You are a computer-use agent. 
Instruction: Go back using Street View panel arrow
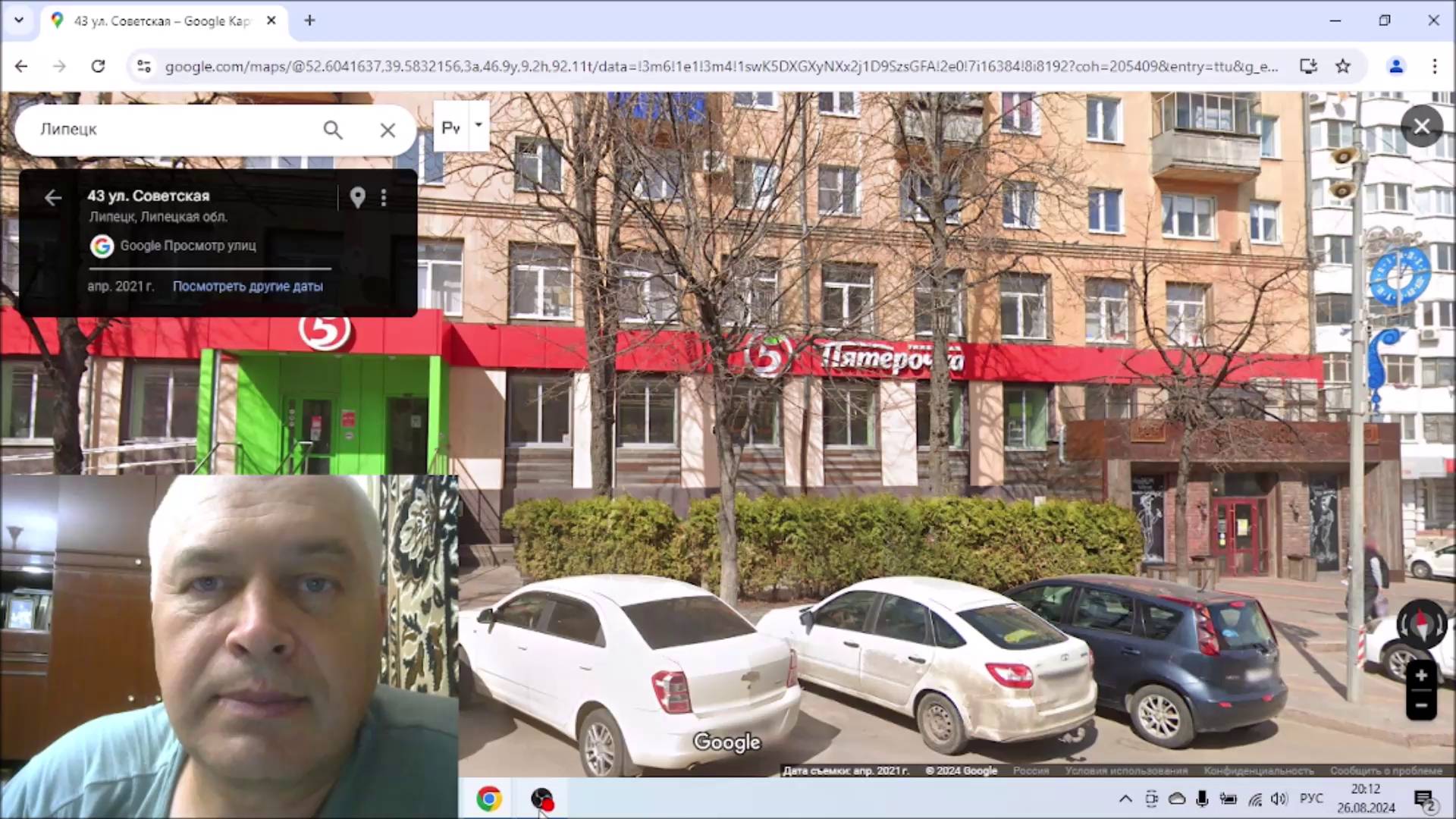pyautogui.click(x=52, y=198)
